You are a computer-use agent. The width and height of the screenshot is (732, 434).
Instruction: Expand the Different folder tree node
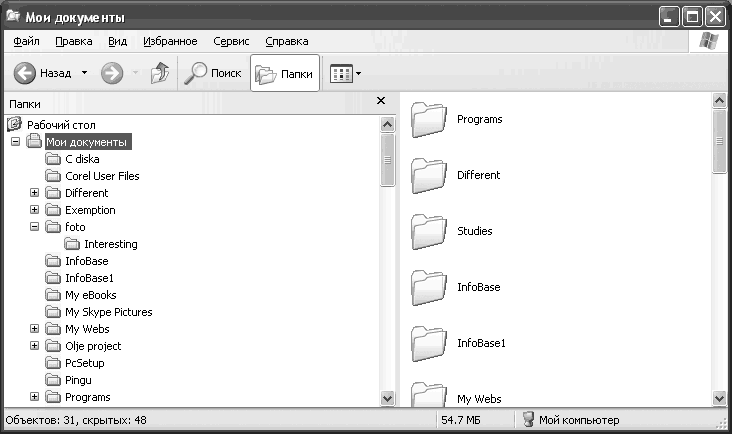click(35, 193)
